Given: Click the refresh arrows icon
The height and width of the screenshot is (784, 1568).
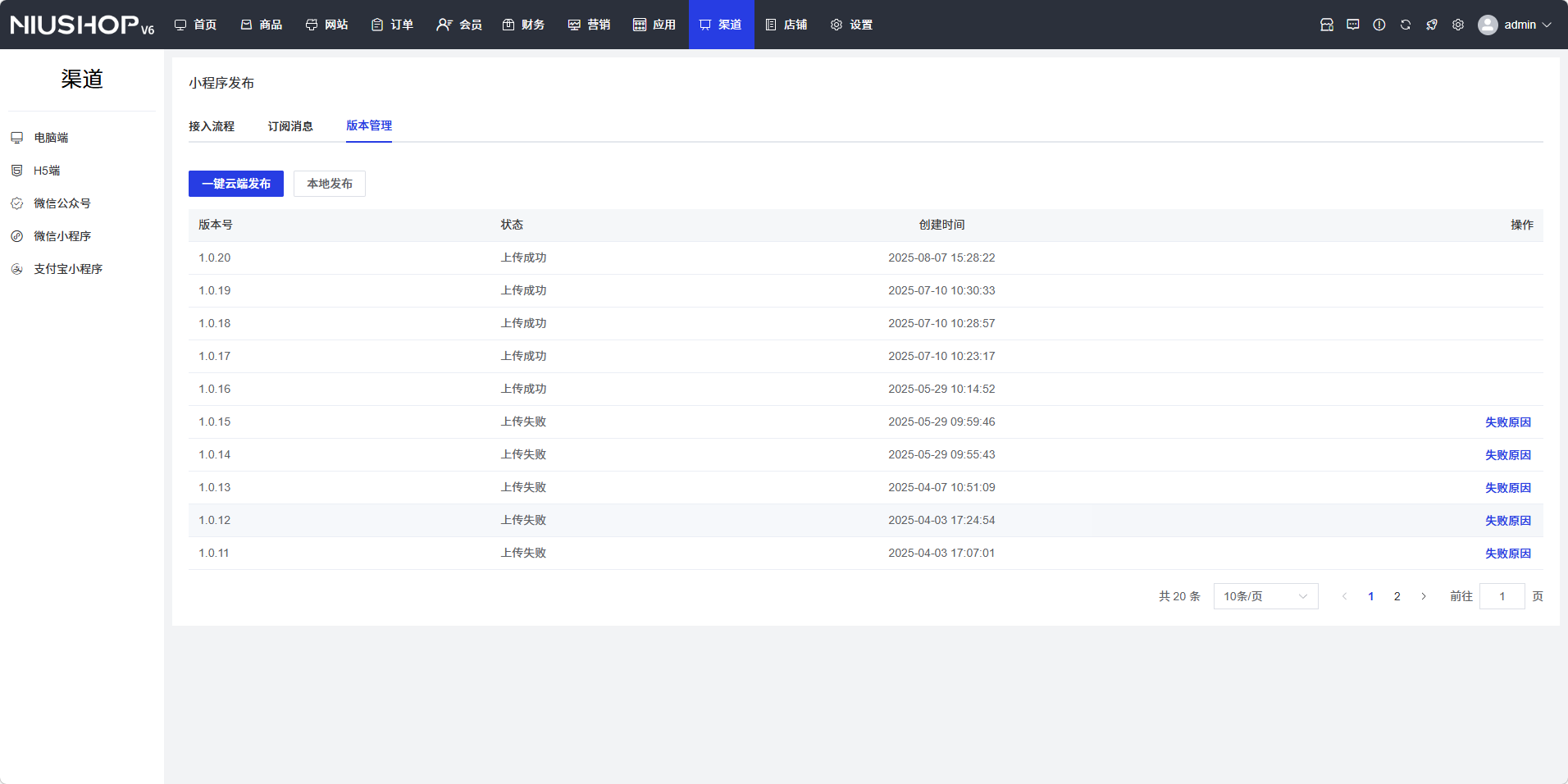Looking at the screenshot, I should pos(1406,25).
